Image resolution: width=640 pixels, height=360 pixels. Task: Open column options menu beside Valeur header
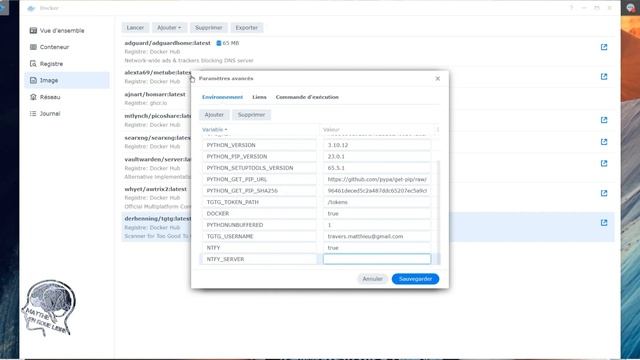tap(438, 130)
